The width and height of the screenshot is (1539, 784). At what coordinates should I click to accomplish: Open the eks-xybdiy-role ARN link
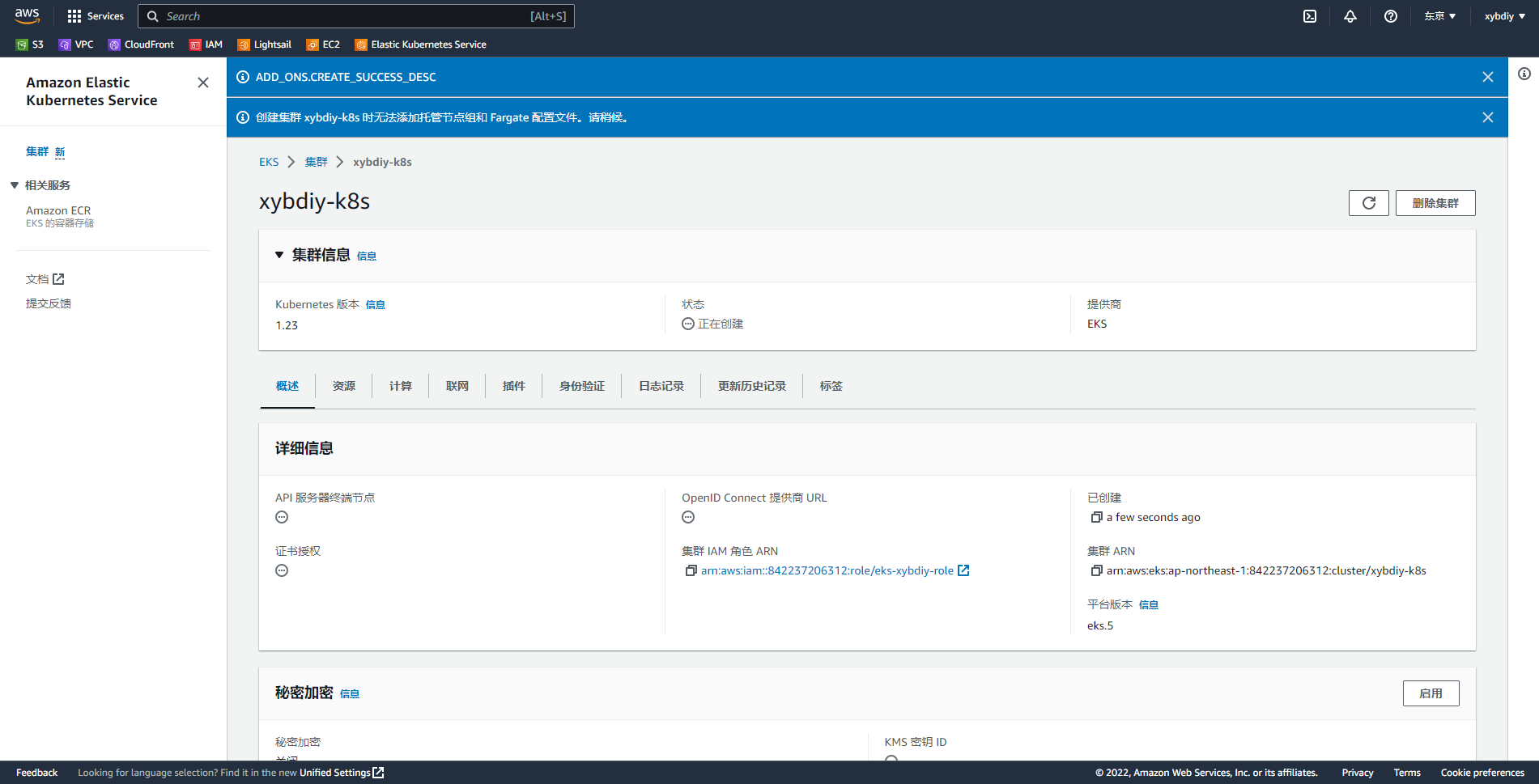[827, 570]
